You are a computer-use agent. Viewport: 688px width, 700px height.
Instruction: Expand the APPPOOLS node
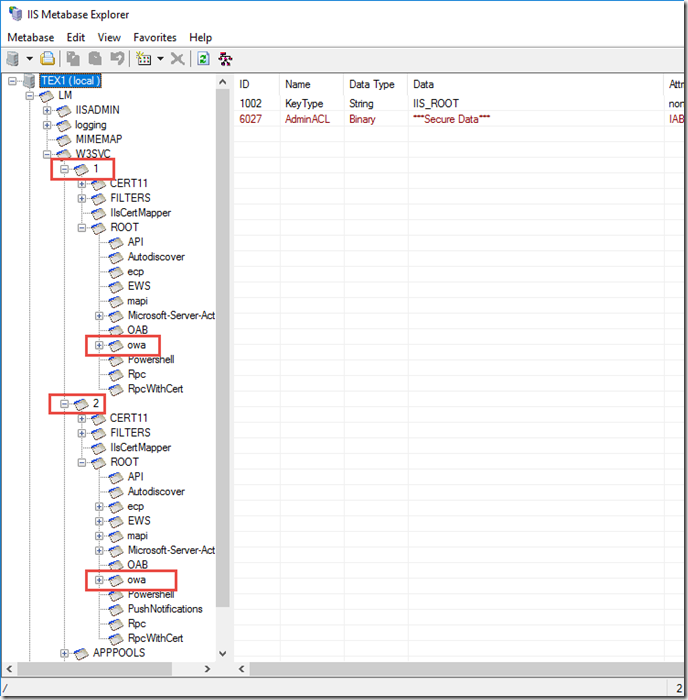point(65,653)
